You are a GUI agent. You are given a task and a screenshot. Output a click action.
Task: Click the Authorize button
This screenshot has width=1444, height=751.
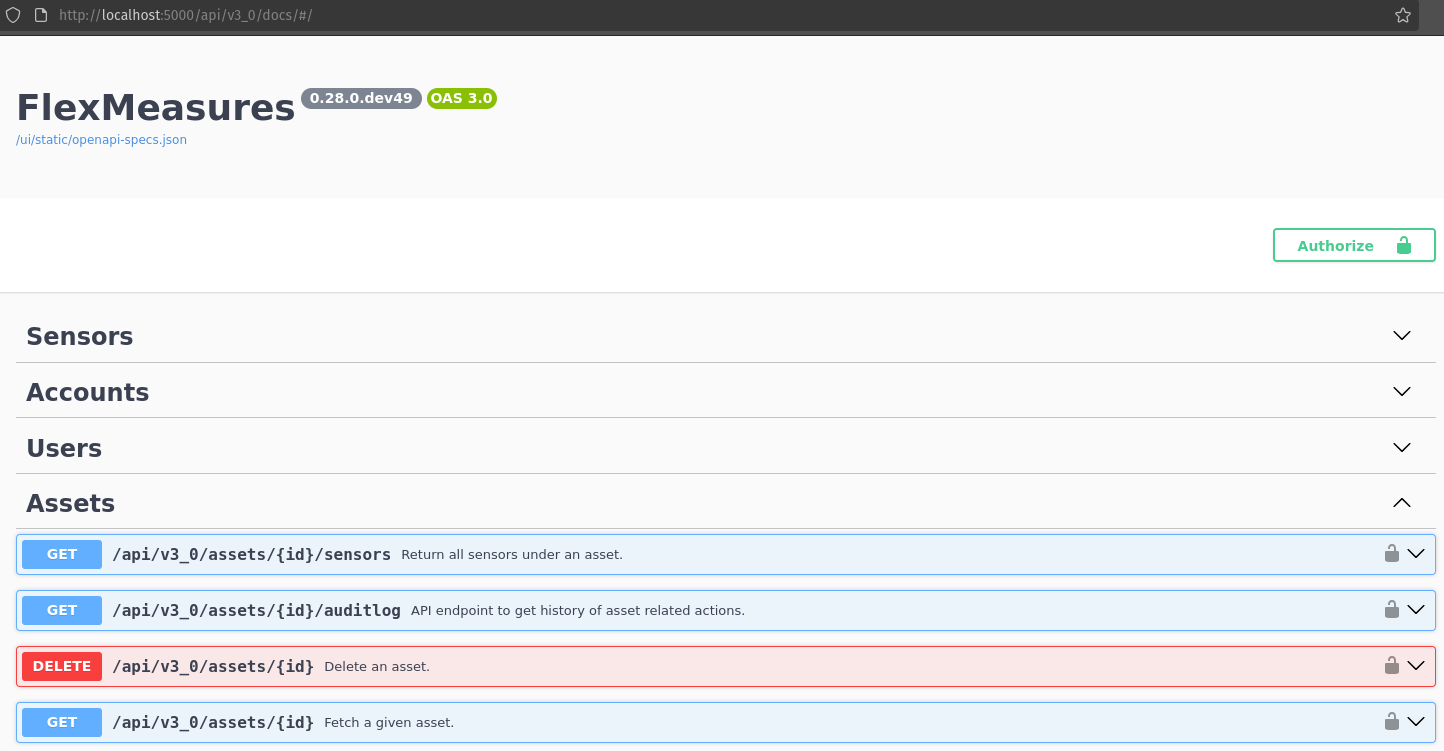(x=1353, y=245)
